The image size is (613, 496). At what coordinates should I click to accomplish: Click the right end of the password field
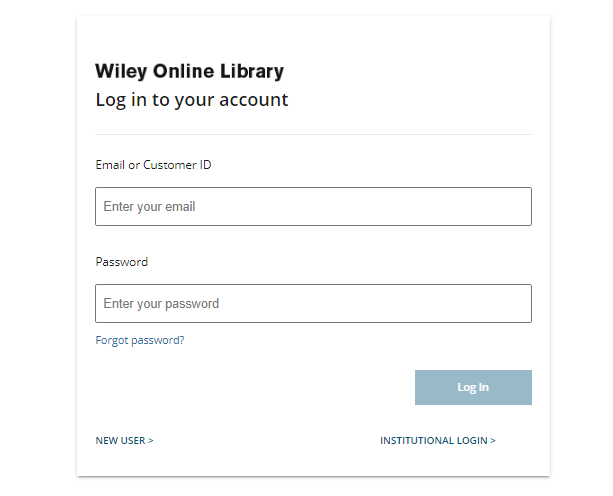pos(518,304)
